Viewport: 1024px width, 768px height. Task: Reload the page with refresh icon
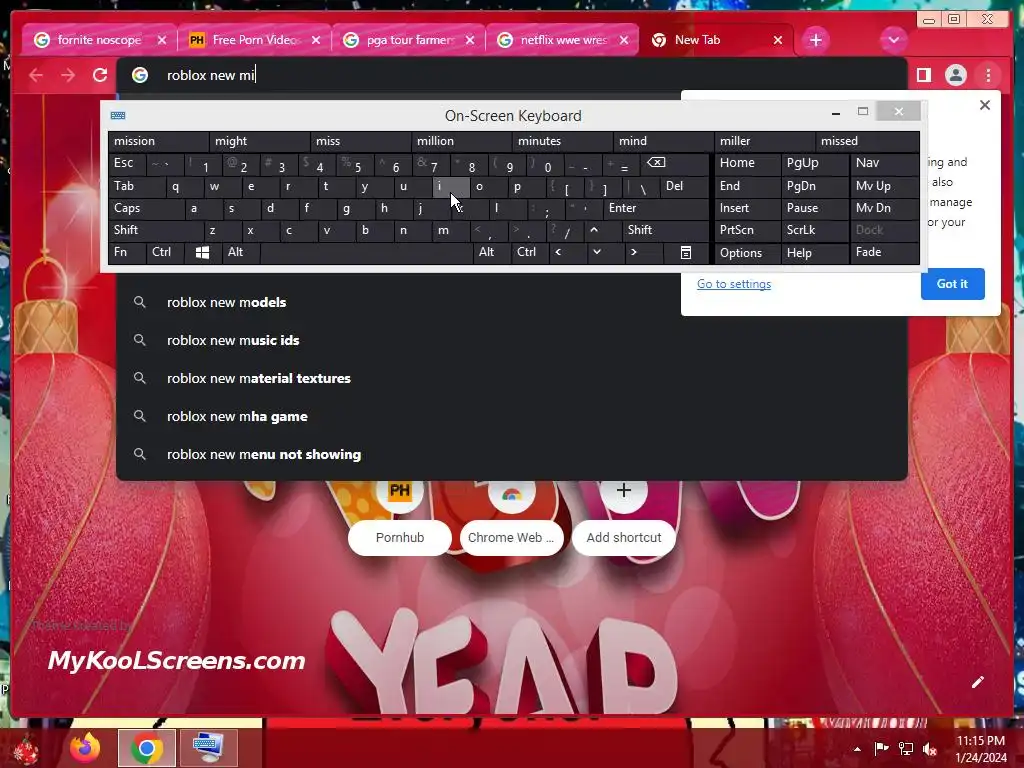pyautogui.click(x=100, y=75)
